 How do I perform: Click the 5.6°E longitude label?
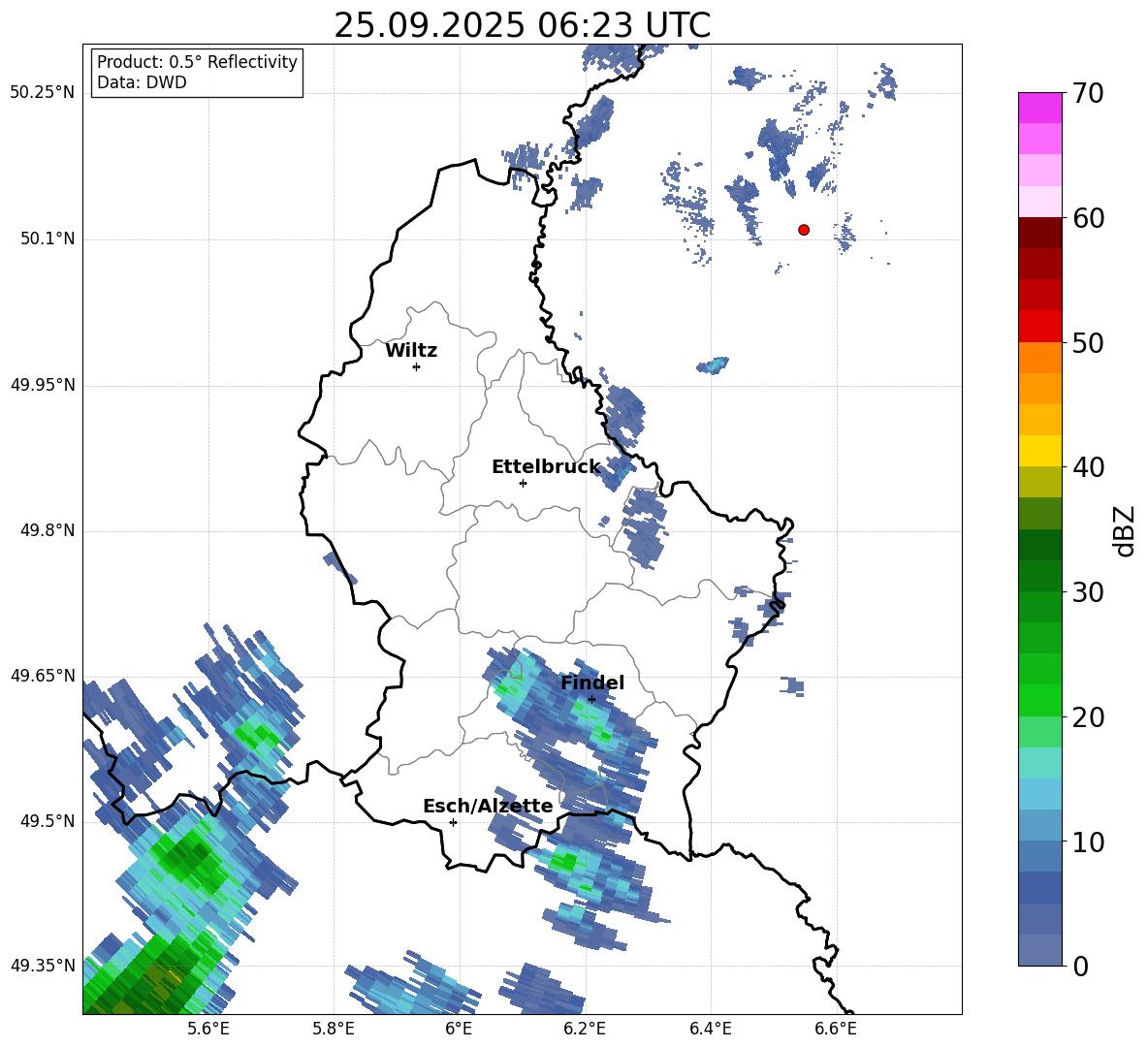(208, 1030)
